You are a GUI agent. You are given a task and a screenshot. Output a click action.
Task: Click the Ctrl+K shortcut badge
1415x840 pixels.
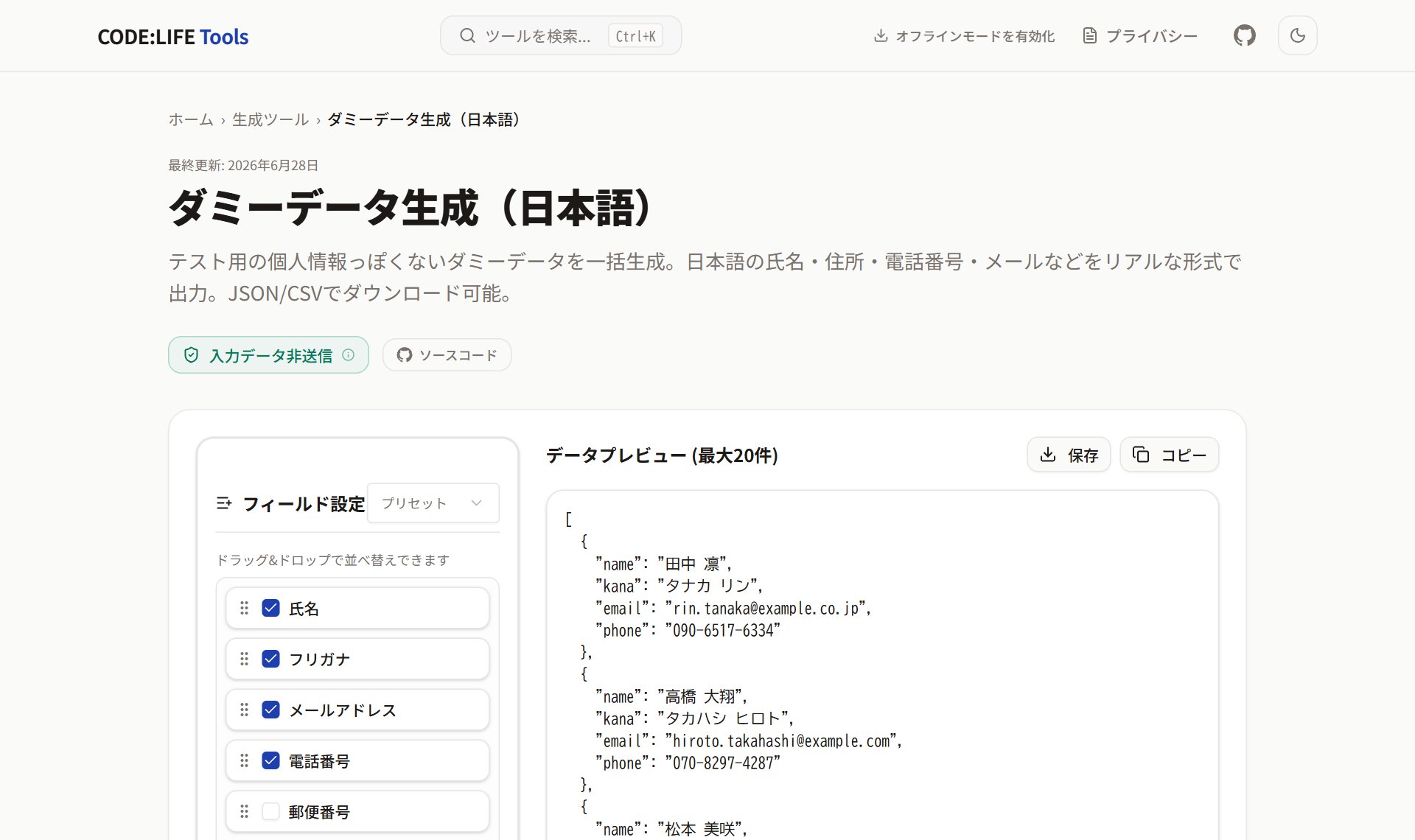tap(635, 35)
